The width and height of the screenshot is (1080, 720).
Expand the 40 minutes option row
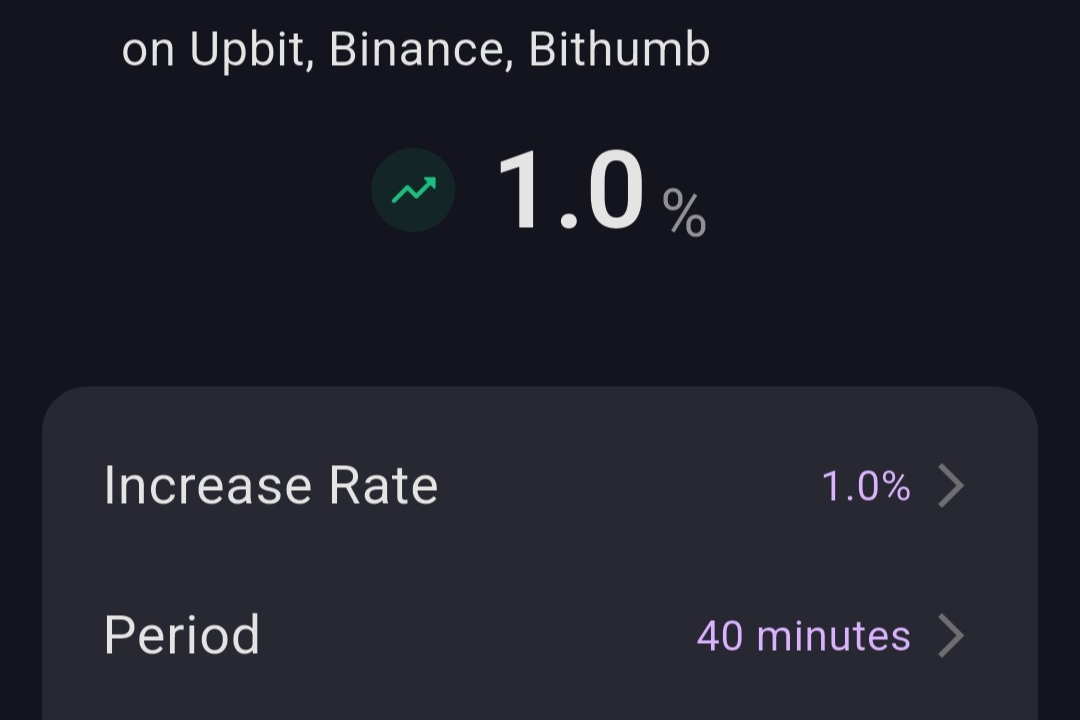click(540, 636)
